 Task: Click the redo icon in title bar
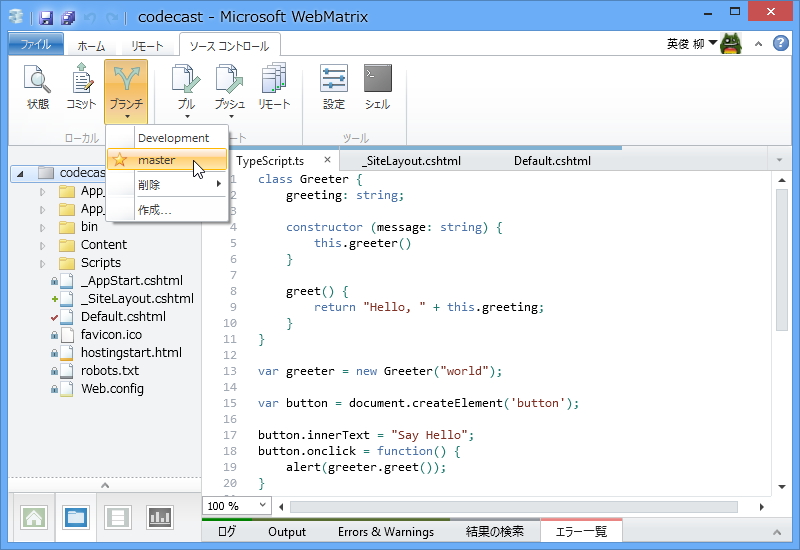point(112,18)
